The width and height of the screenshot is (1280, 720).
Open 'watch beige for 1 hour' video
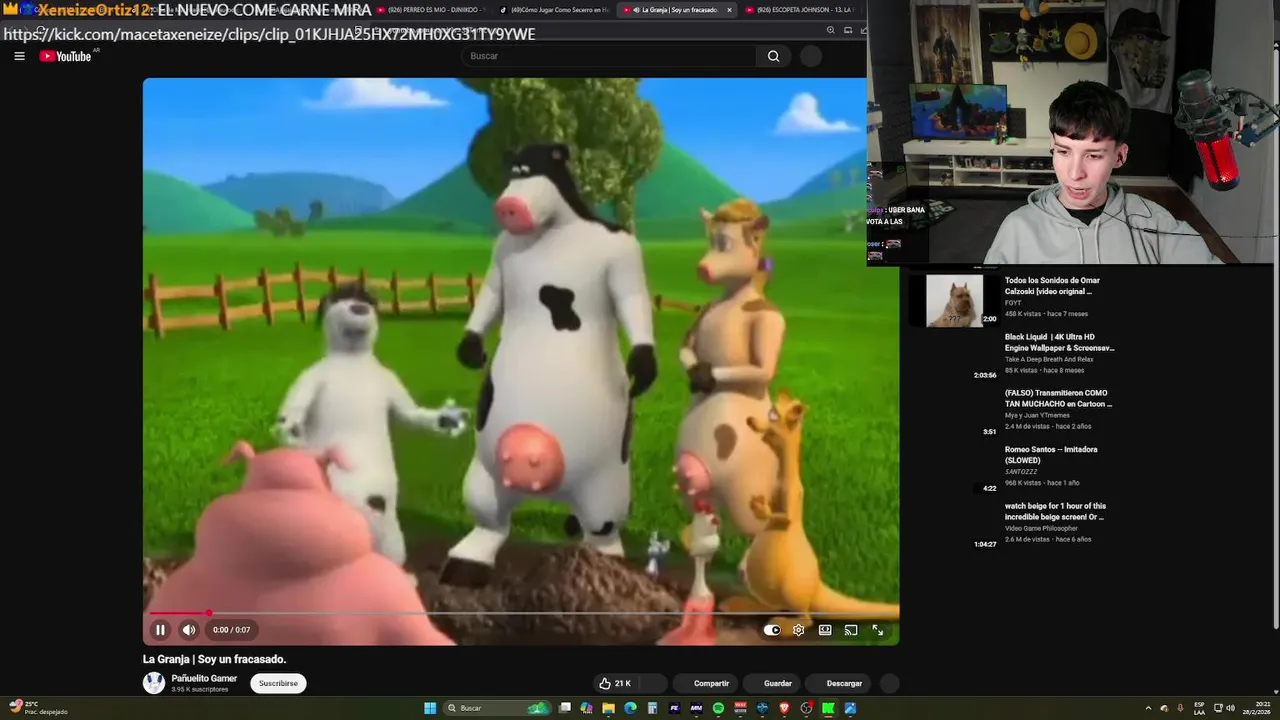pos(1055,511)
